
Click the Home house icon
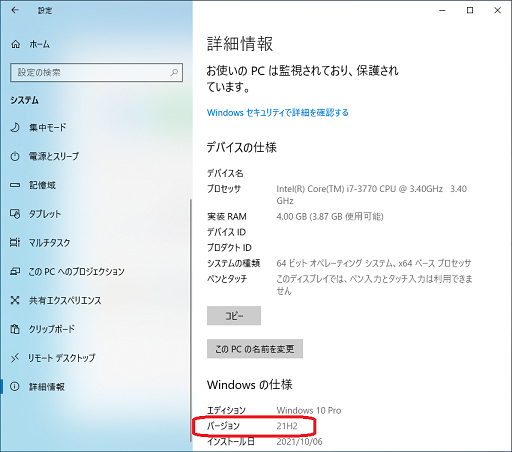tap(16, 44)
